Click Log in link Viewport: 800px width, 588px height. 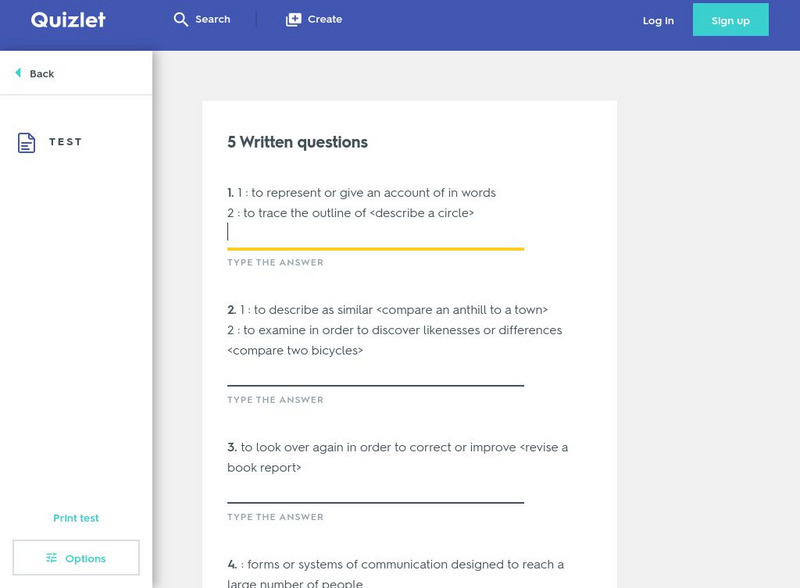point(658,21)
